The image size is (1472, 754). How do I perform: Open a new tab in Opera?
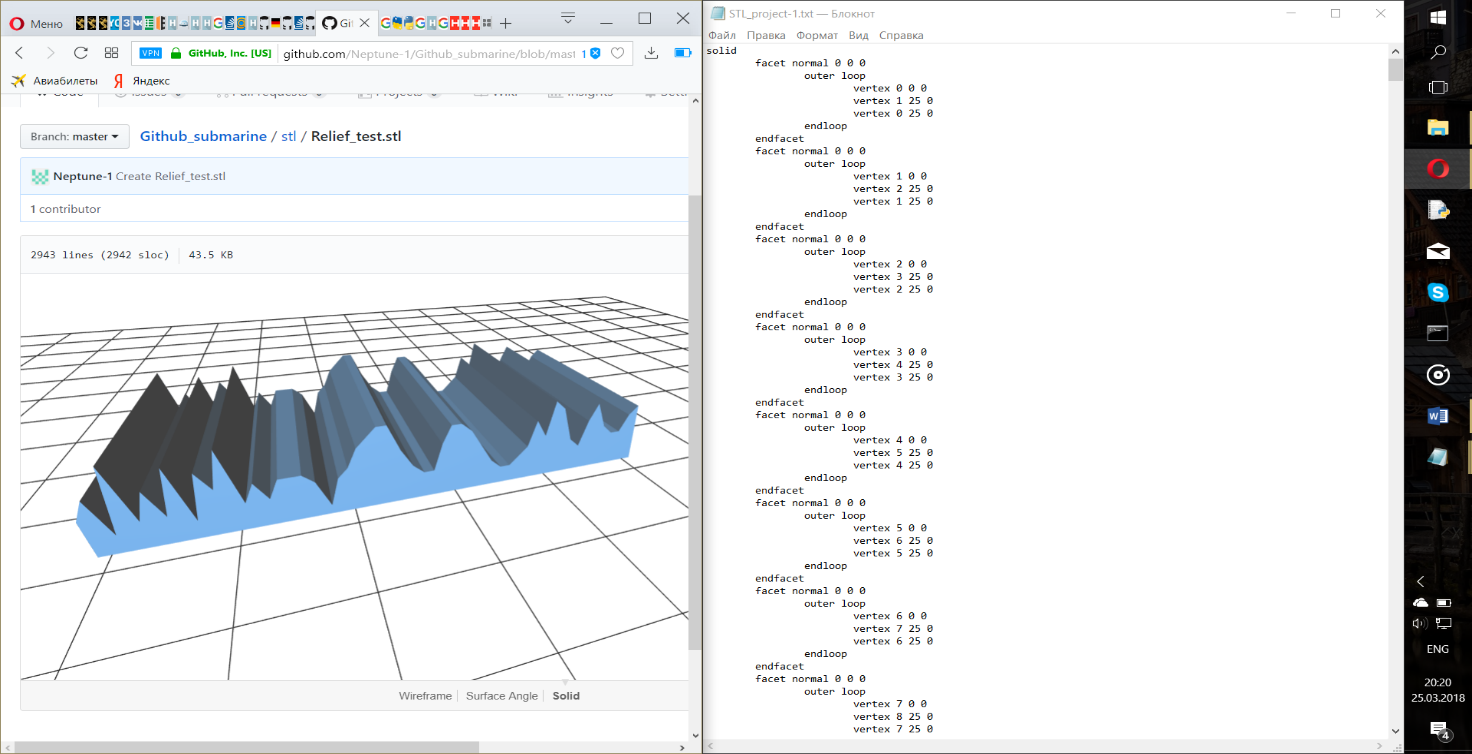click(506, 23)
